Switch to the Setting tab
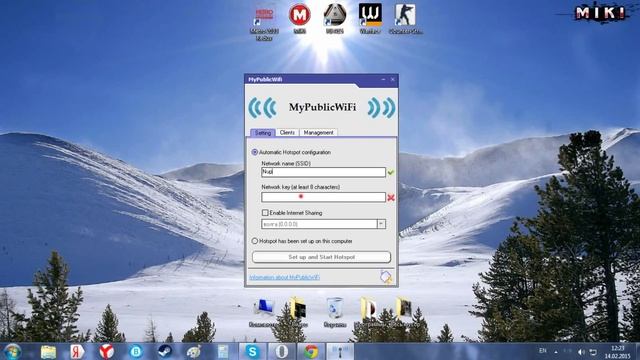 pyautogui.click(x=263, y=133)
